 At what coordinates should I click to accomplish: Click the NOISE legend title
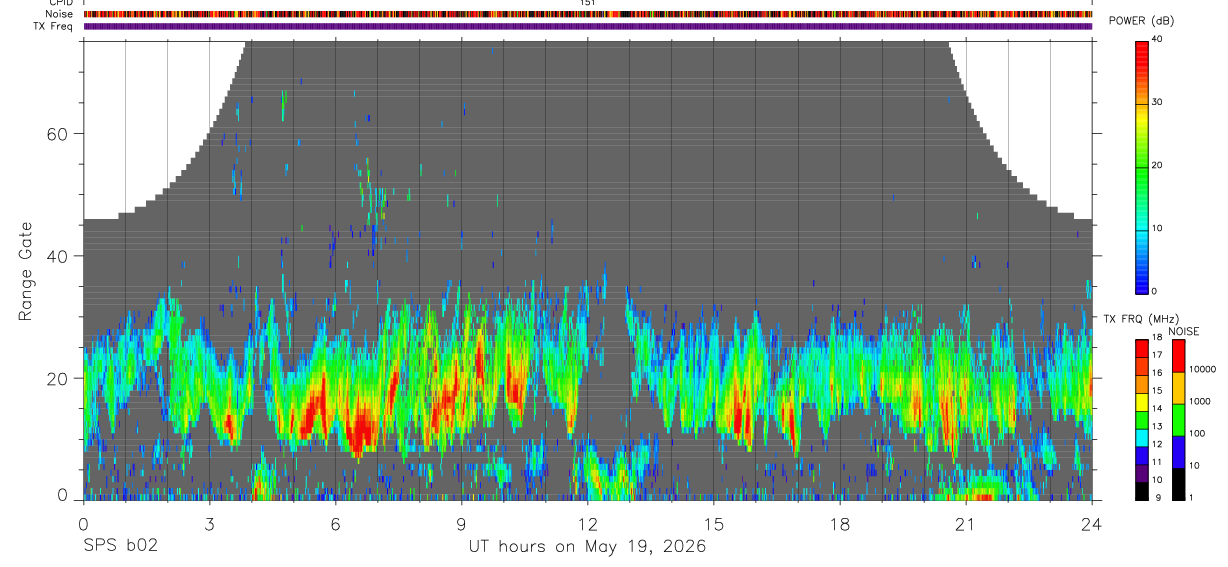[1183, 331]
